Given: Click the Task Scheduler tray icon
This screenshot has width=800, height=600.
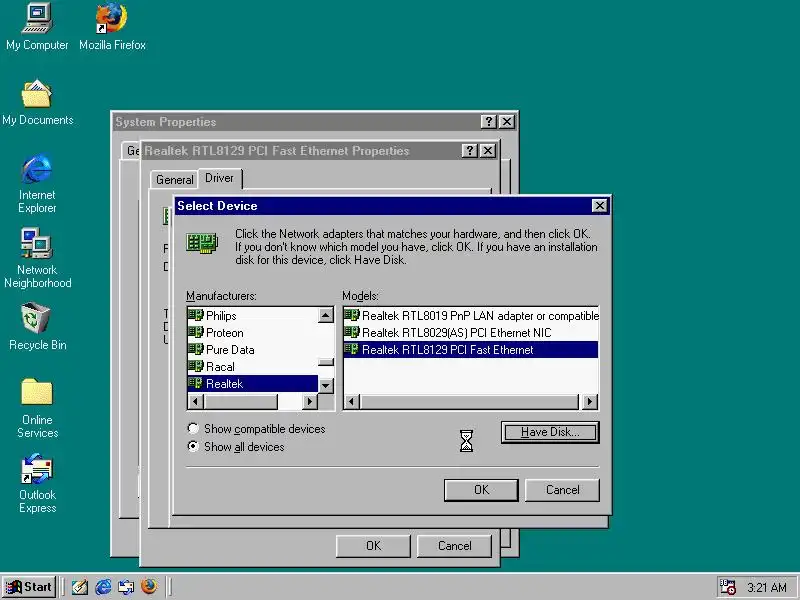Looking at the screenshot, I should pyautogui.click(x=728, y=587).
